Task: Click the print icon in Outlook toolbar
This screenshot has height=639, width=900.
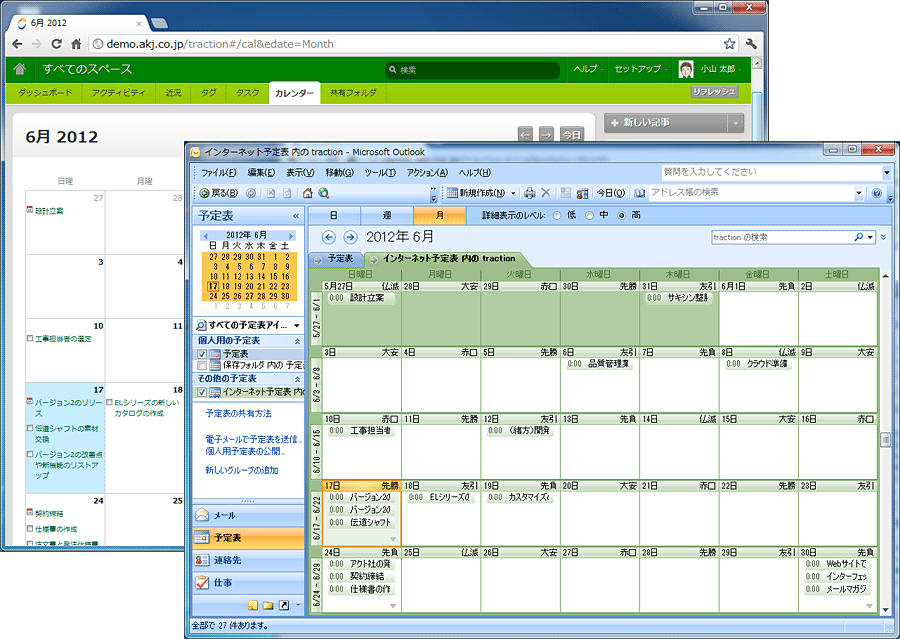Action: tap(529, 193)
